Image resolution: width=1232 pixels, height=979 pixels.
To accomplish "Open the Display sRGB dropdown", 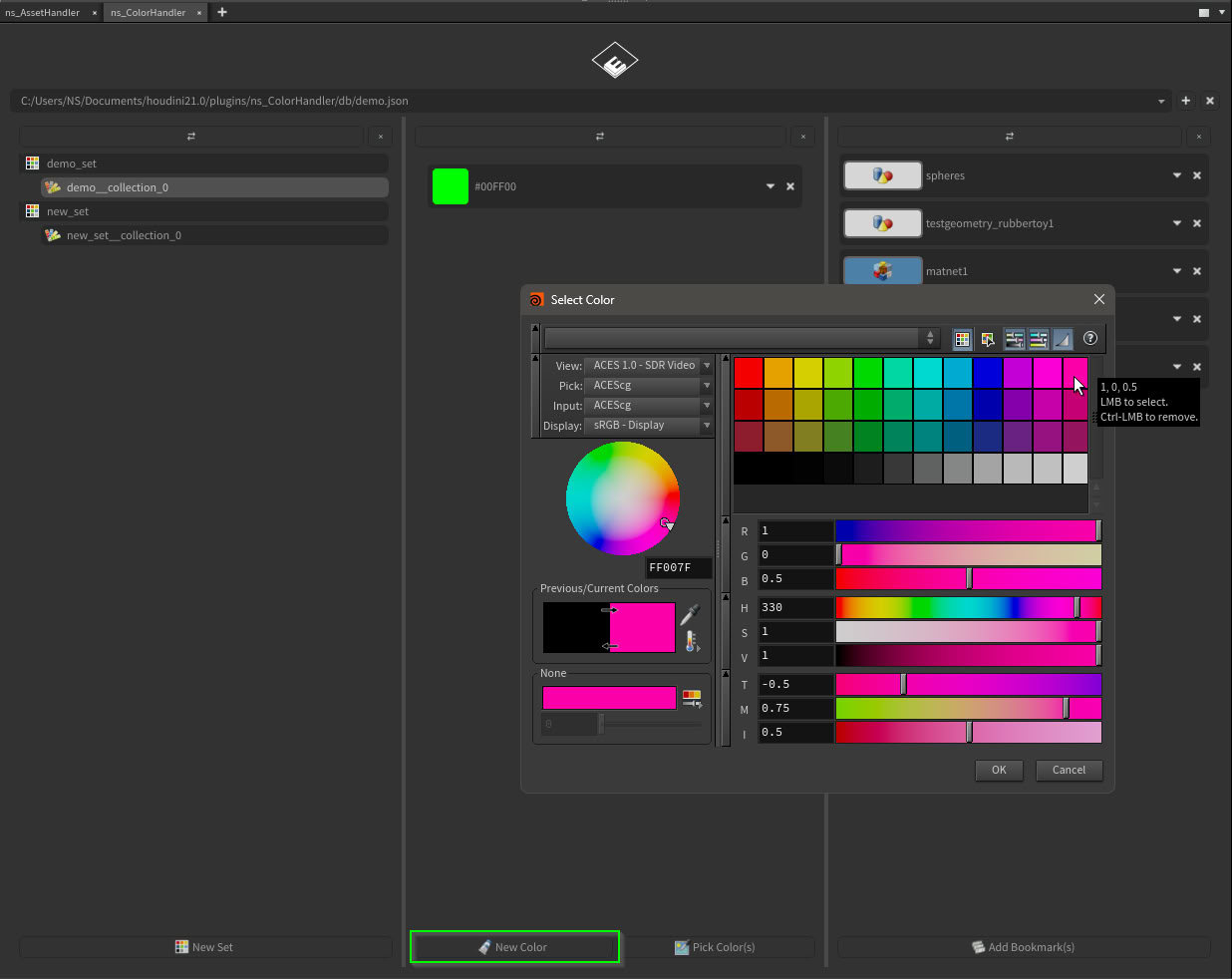I will pyautogui.click(x=649, y=426).
